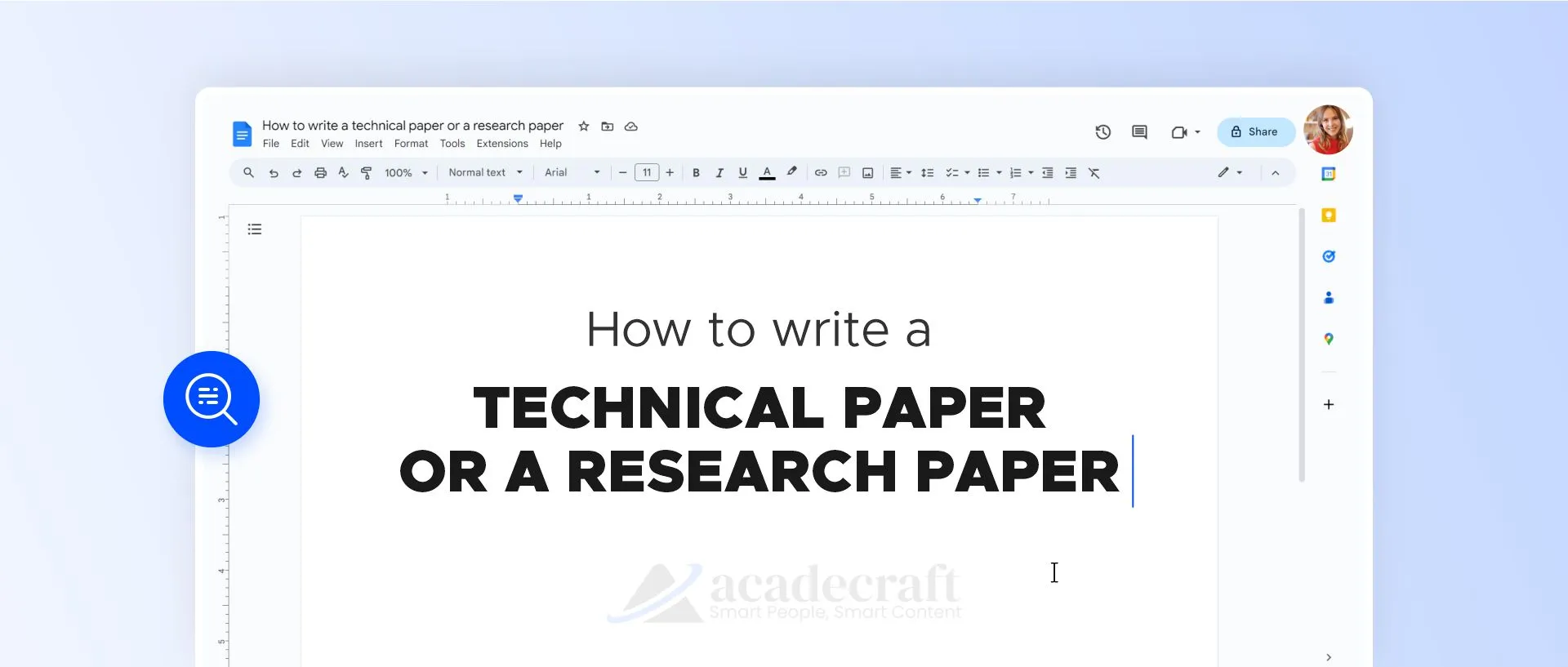1568x667 pixels.
Task: Add a comment from toolbar
Action: (x=844, y=173)
